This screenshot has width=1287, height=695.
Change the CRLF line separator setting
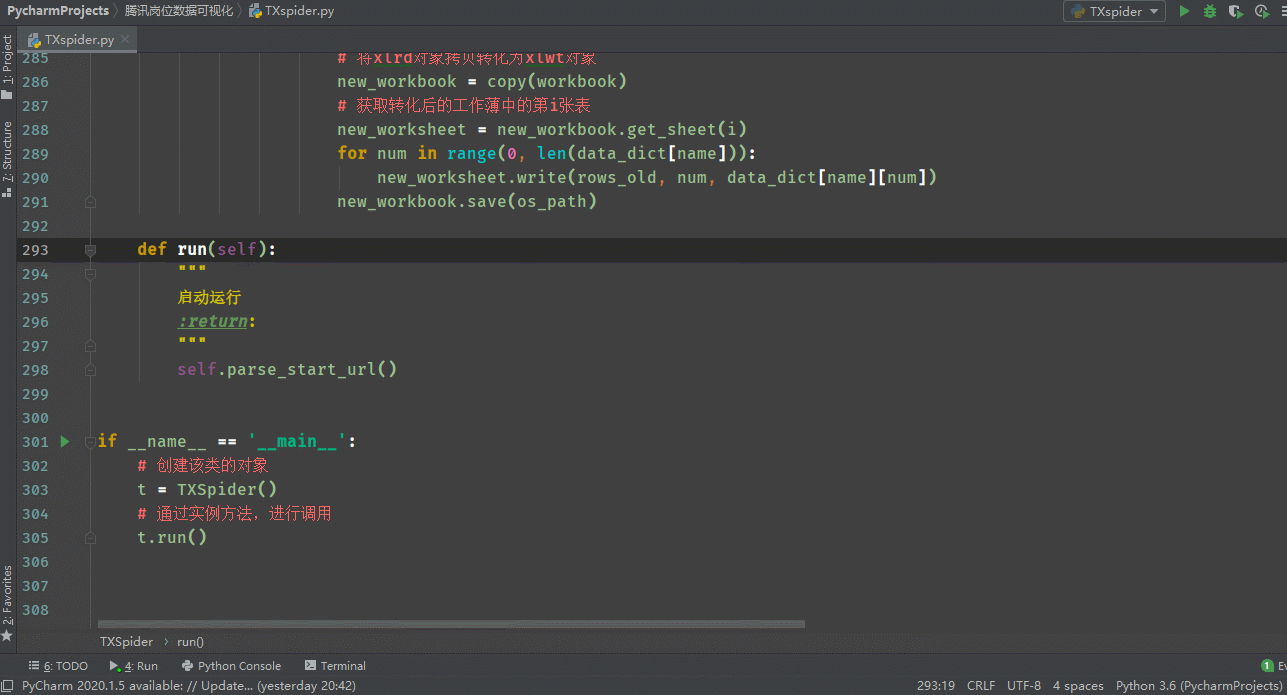point(981,686)
